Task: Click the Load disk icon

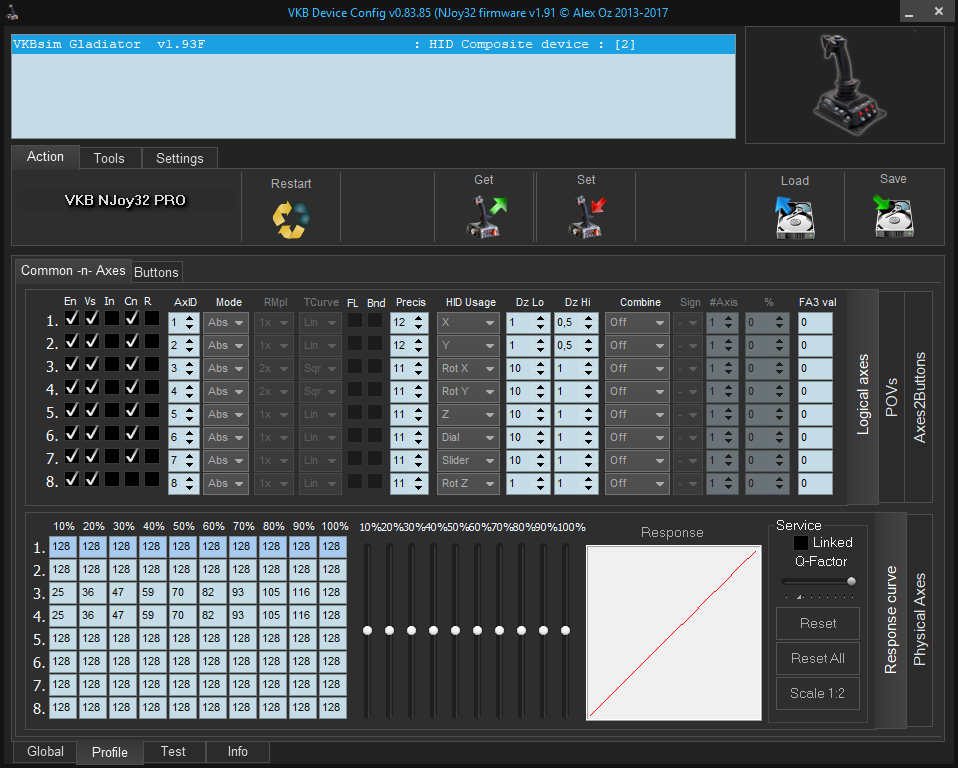Action: (x=795, y=216)
